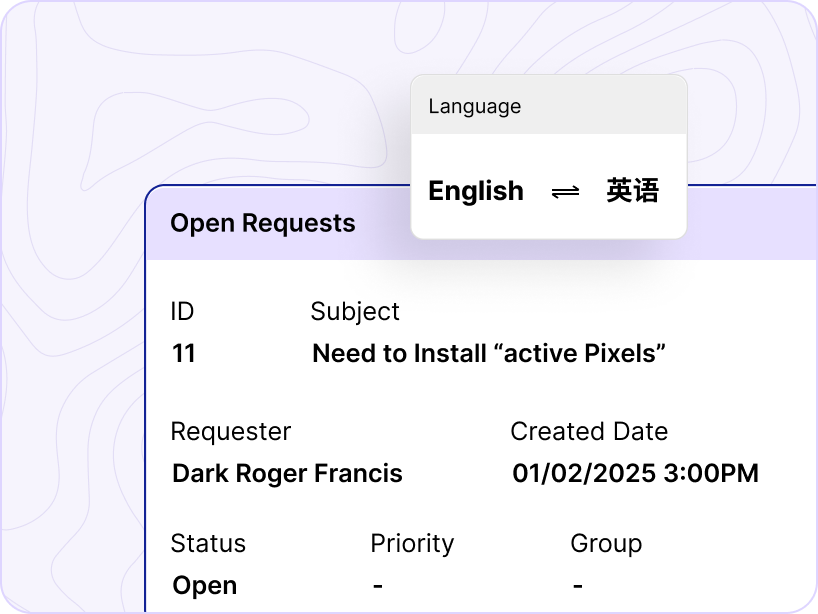Open the Open Requests header title
The image size is (818, 614).
coord(263,223)
